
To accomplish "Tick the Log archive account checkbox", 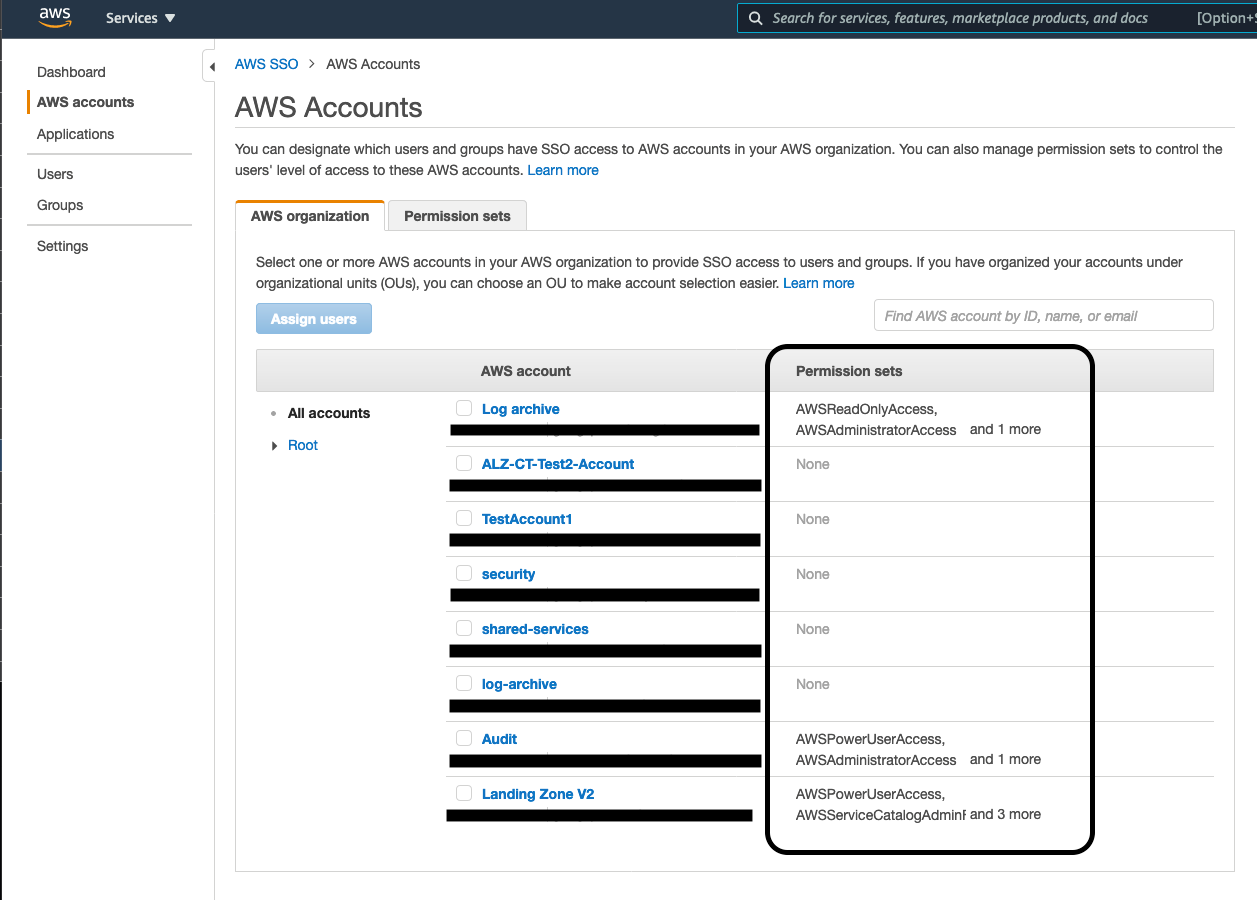I will click(x=464, y=408).
